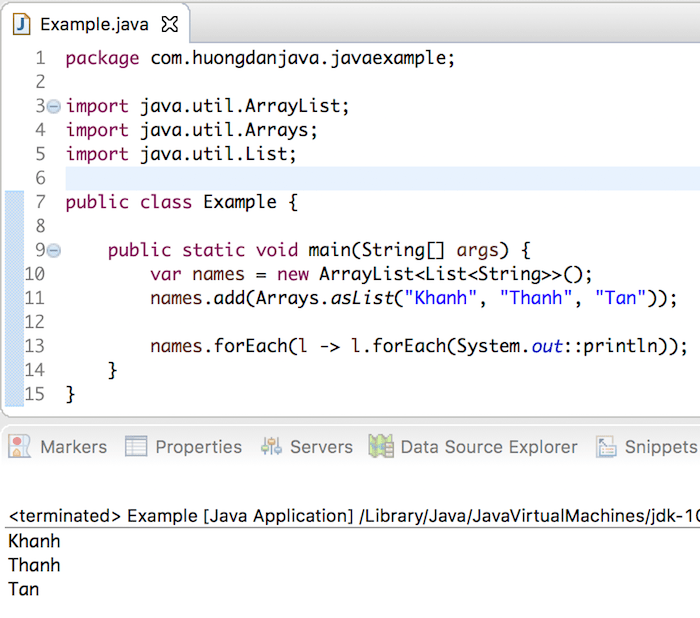Click 'Thanh' console output line

pyautogui.click(x=34, y=565)
